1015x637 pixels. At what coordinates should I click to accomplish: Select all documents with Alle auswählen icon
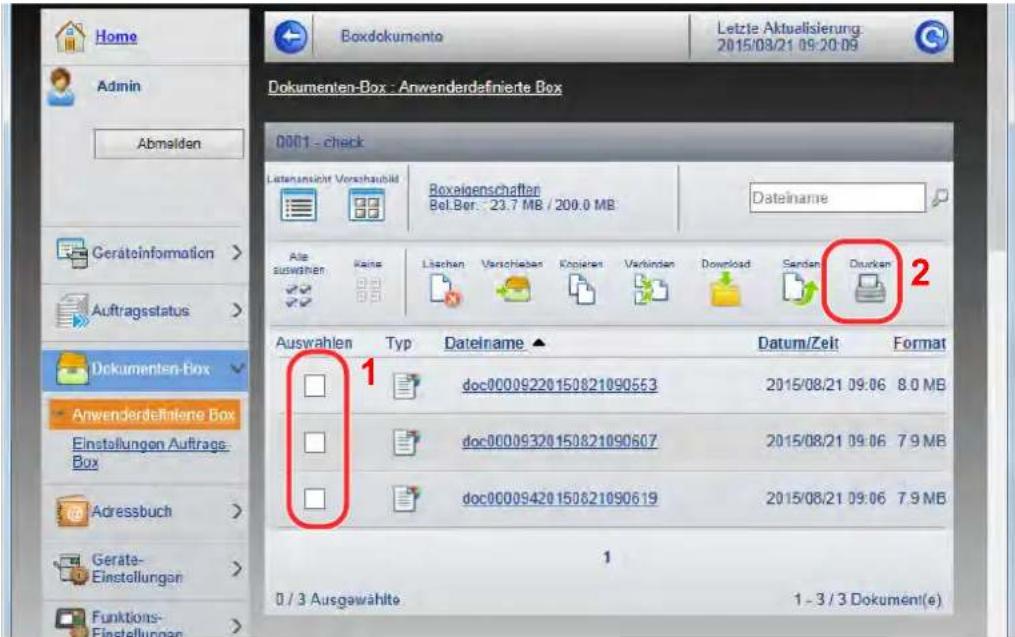coord(298,295)
